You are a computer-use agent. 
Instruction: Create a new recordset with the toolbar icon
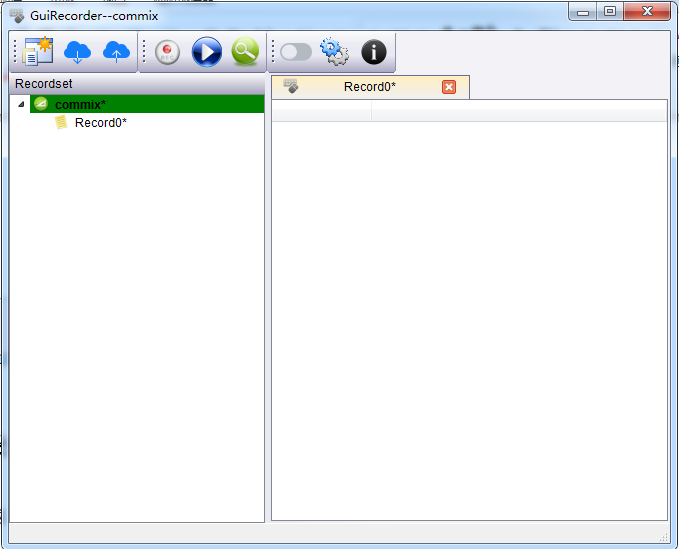pyautogui.click(x=38, y=52)
